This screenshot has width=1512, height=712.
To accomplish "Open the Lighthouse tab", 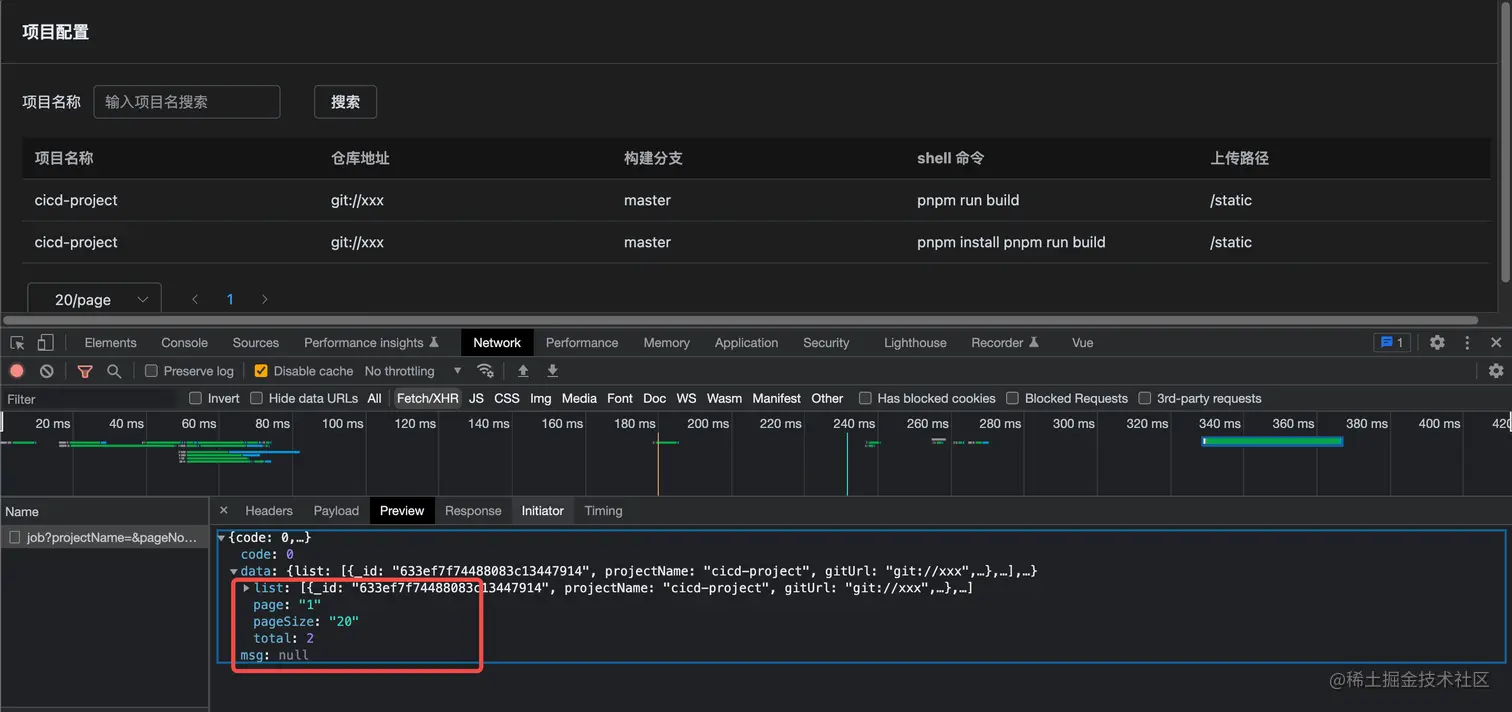I will pos(915,342).
